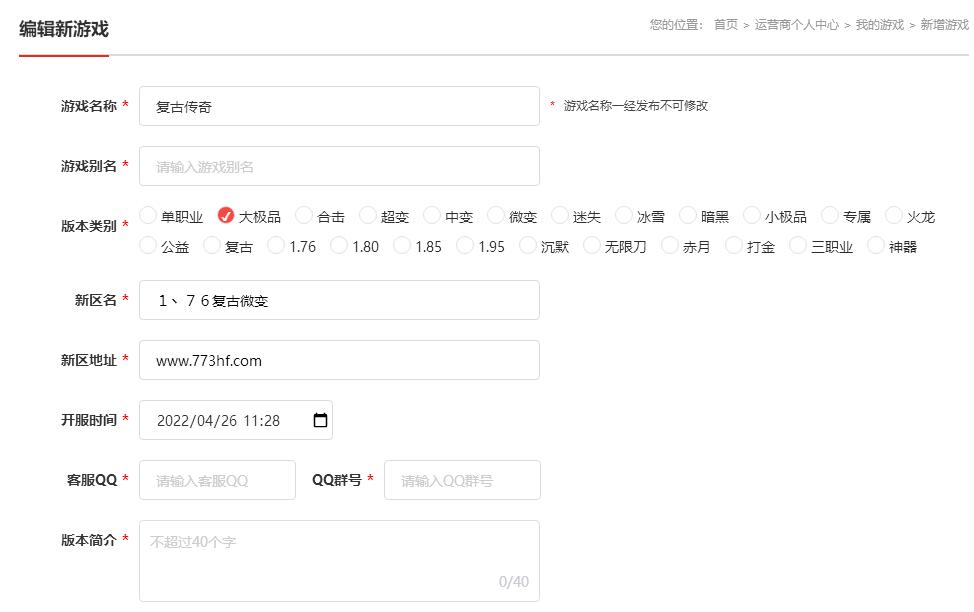This screenshot has width=974, height=612.
Task: Click the 客服QQ input field
Action: click(216, 479)
